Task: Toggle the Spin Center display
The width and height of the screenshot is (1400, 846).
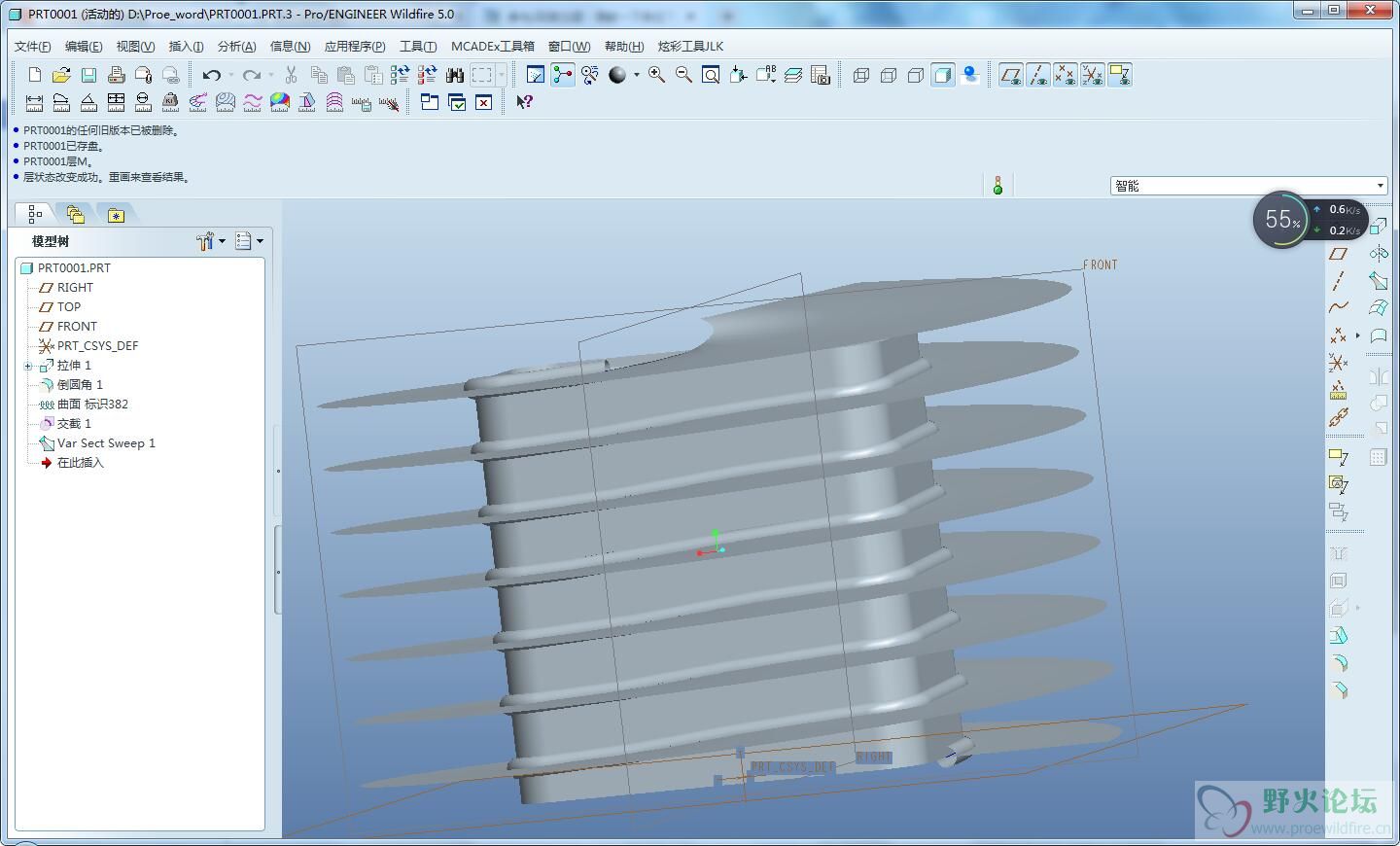Action: 563,75
